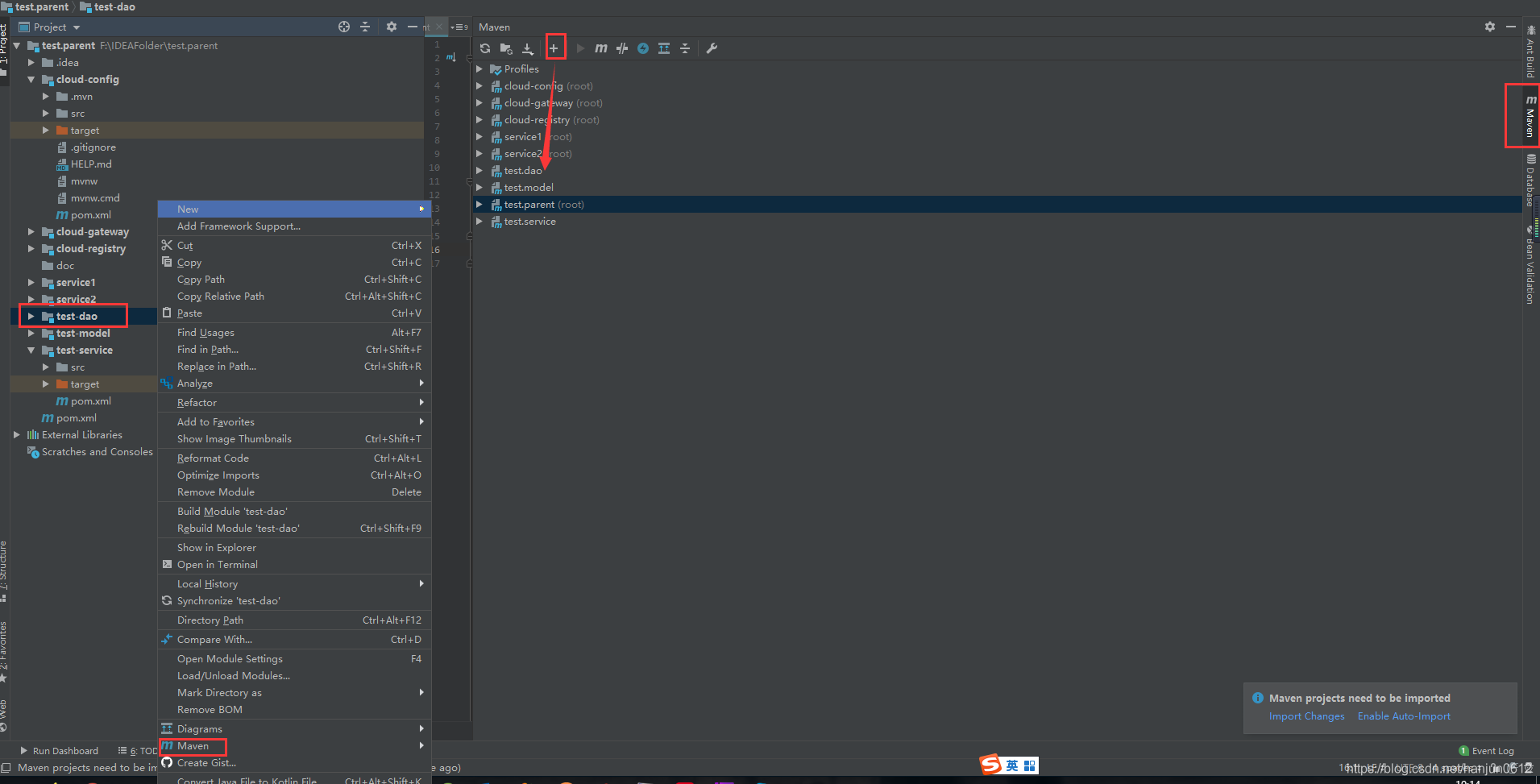1540x784 pixels.
Task: Click Show Dependencies icon in Maven toolbar
Action: (x=664, y=48)
